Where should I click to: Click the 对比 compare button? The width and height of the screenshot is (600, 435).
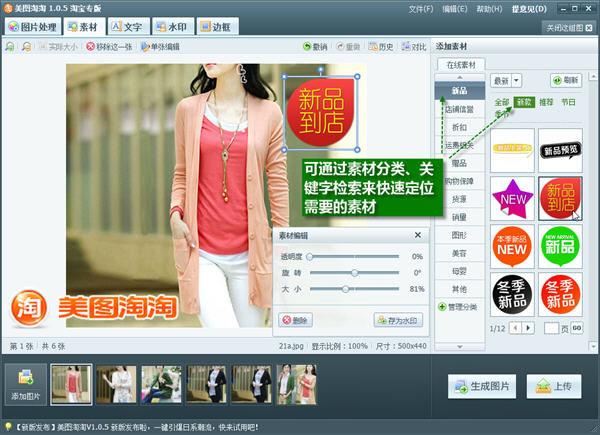(414, 47)
